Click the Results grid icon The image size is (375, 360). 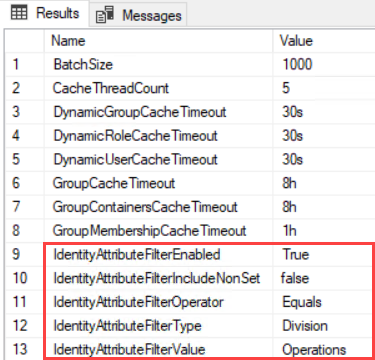click(x=19, y=13)
